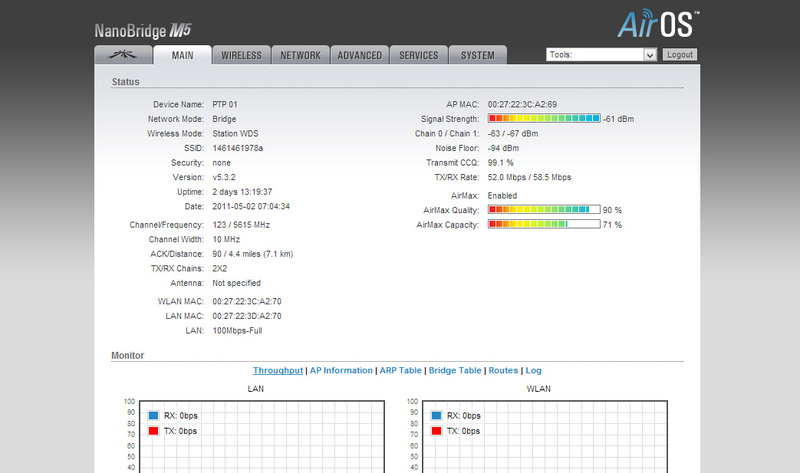Click the SSID value 1461461978a

click(238, 148)
